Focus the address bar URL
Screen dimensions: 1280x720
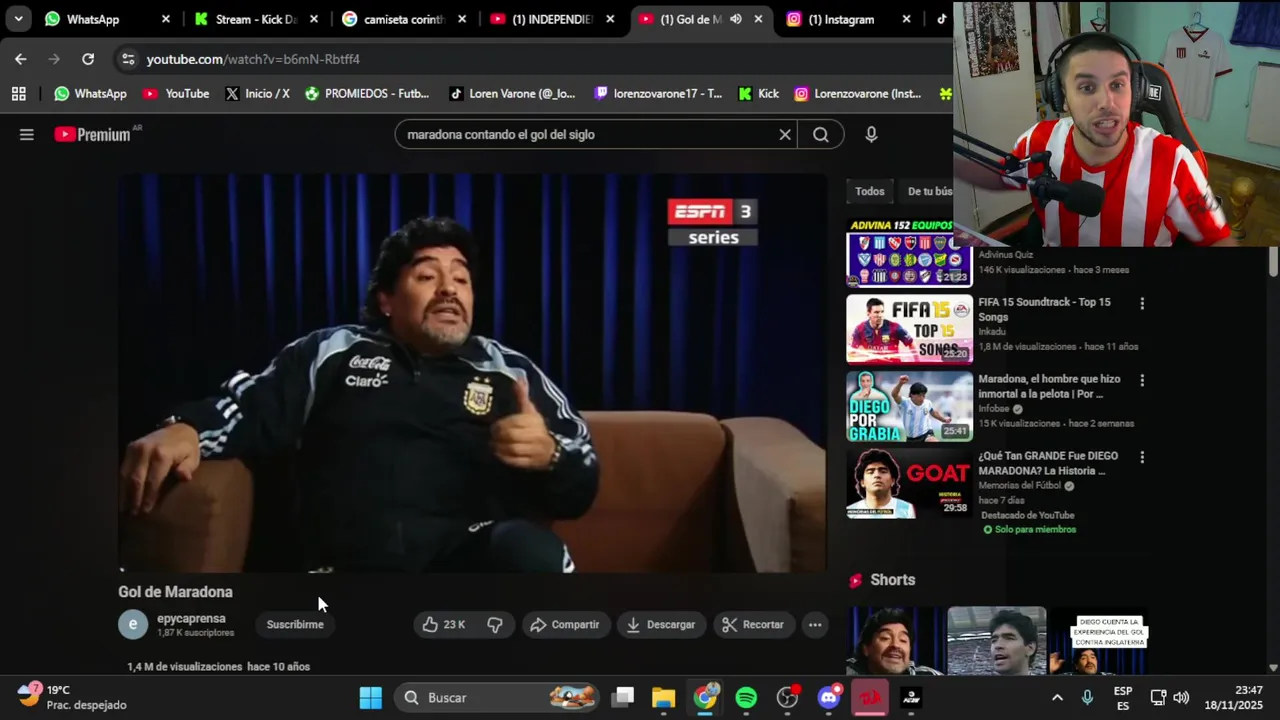[253, 59]
